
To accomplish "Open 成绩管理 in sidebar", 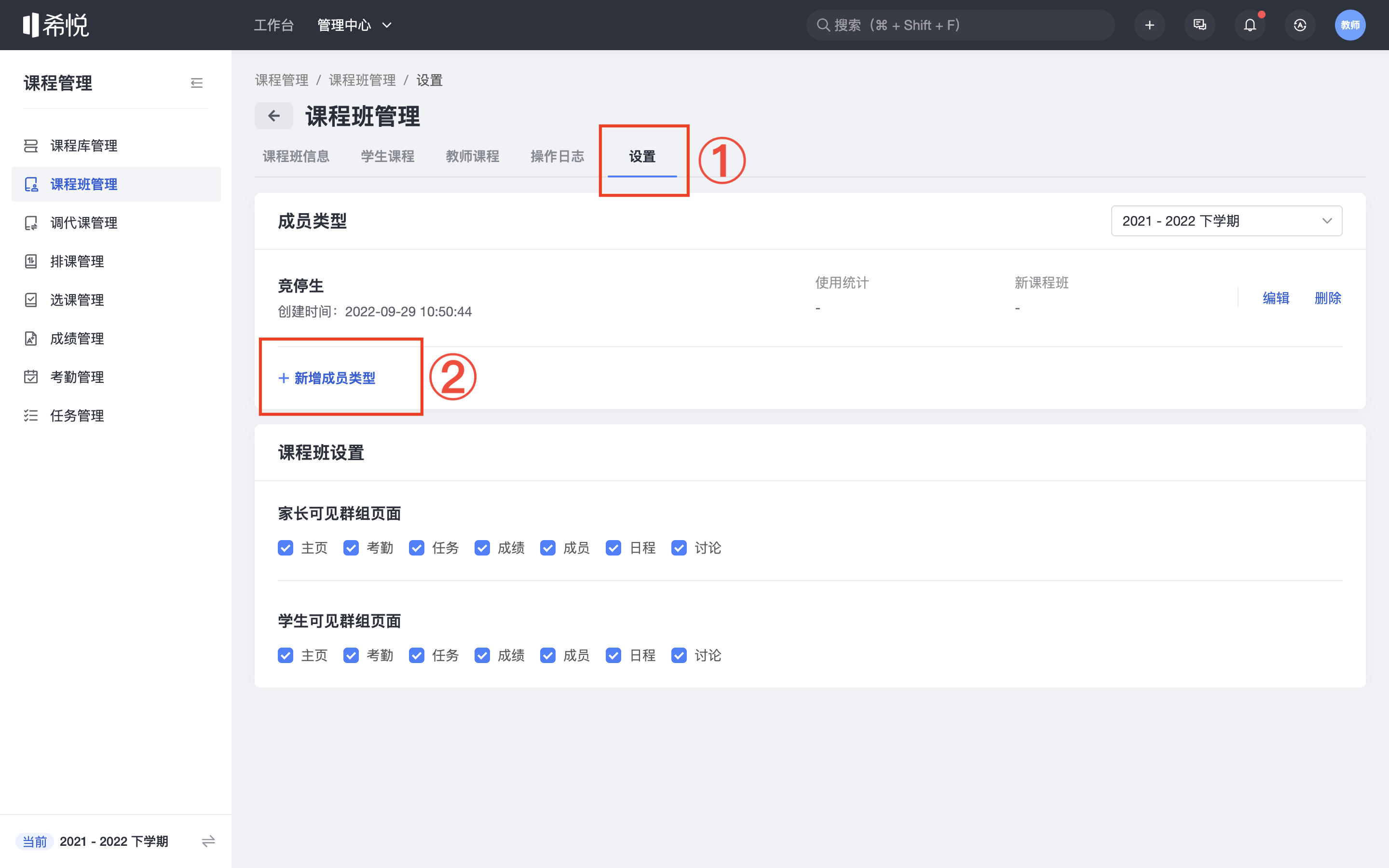I will pos(116,339).
